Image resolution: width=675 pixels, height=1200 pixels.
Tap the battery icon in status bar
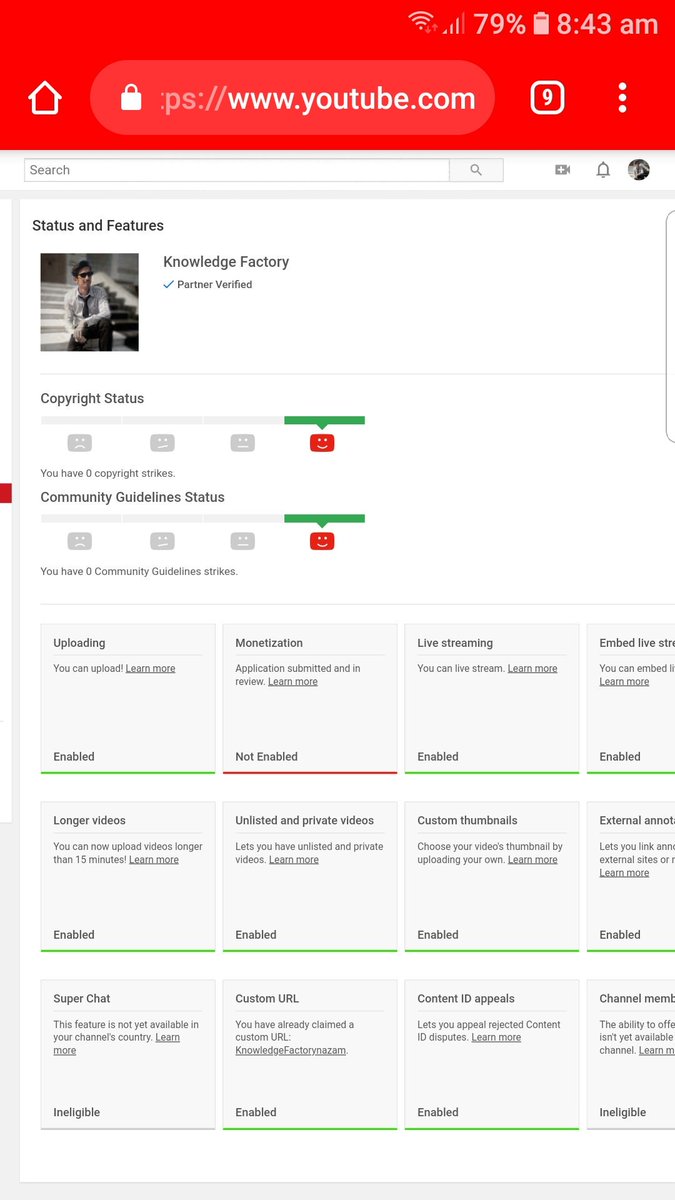[x=541, y=23]
